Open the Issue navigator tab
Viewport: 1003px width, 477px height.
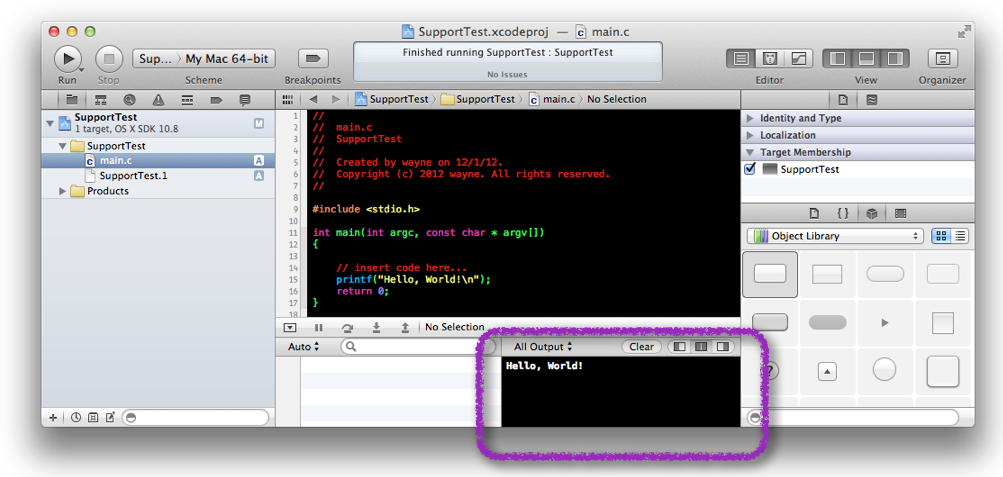pos(158,100)
